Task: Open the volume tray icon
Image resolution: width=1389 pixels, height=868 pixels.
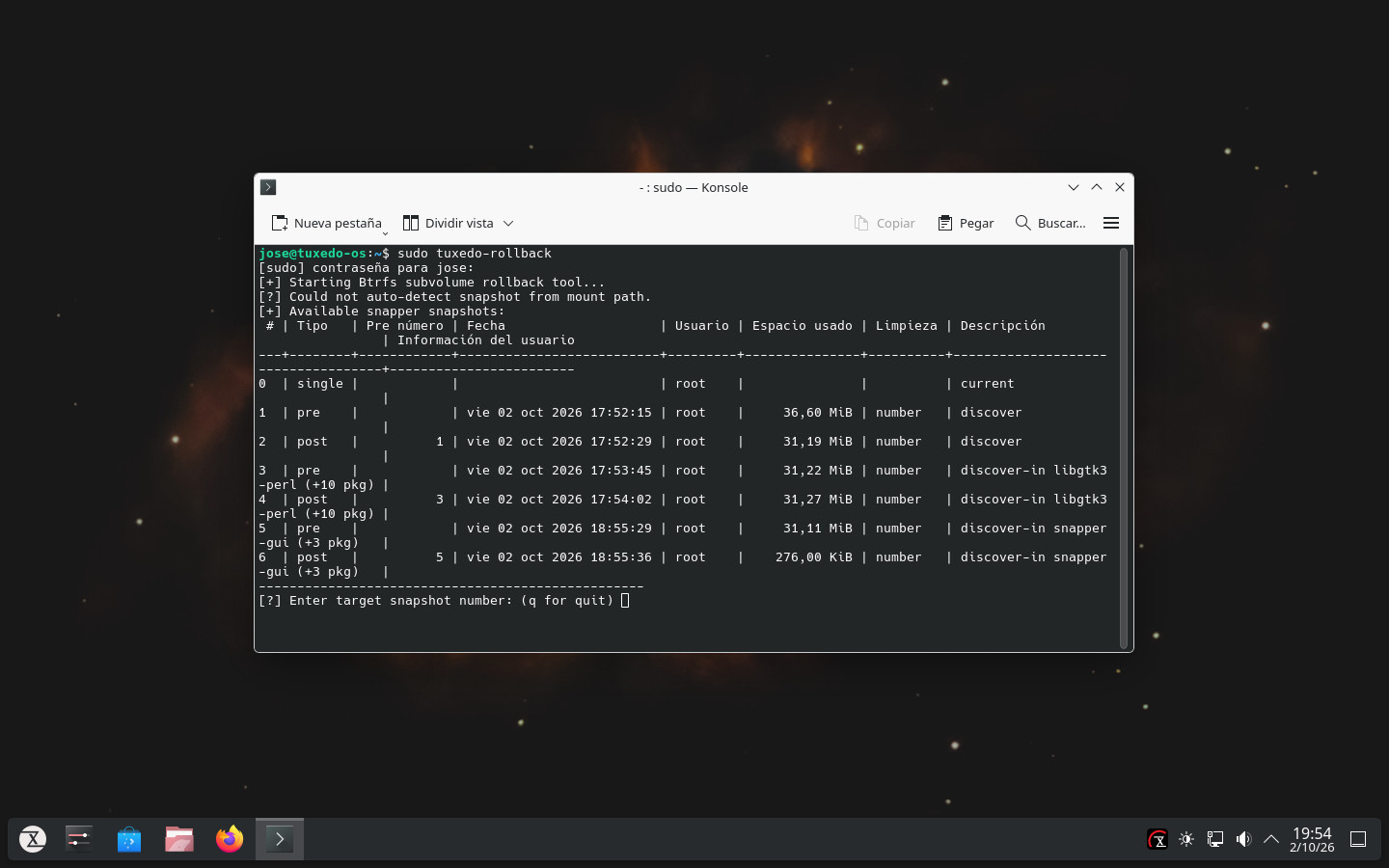Action: click(x=1243, y=839)
